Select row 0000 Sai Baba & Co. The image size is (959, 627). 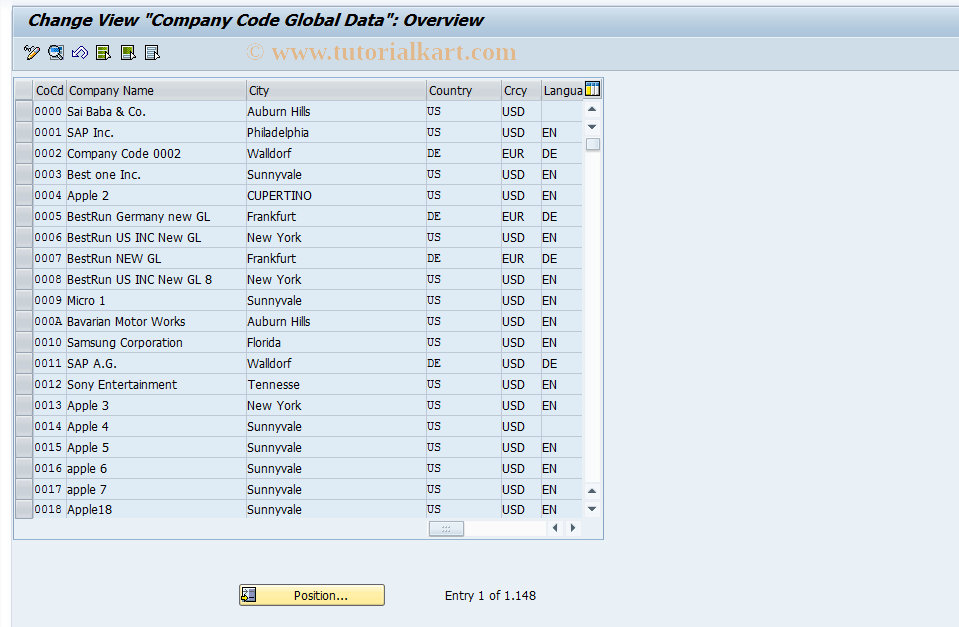(24, 111)
